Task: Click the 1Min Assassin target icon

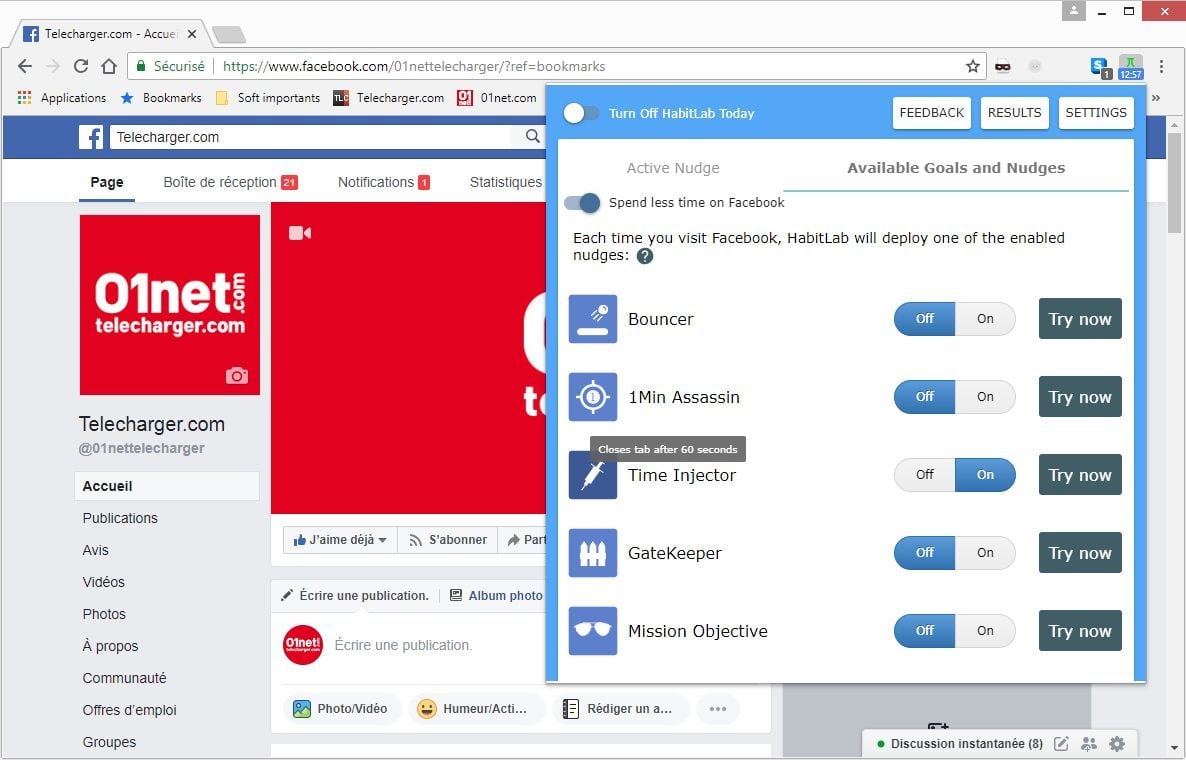Action: [593, 397]
